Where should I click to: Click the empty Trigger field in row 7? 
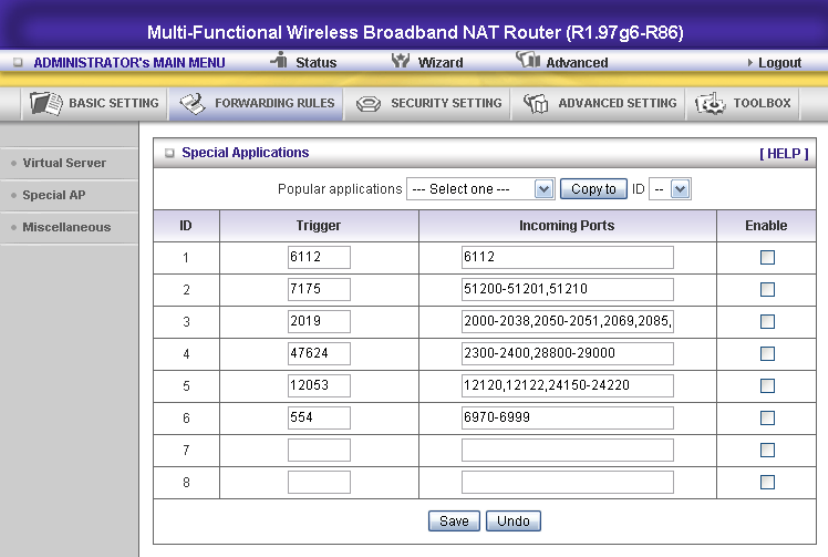(x=319, y=450)
